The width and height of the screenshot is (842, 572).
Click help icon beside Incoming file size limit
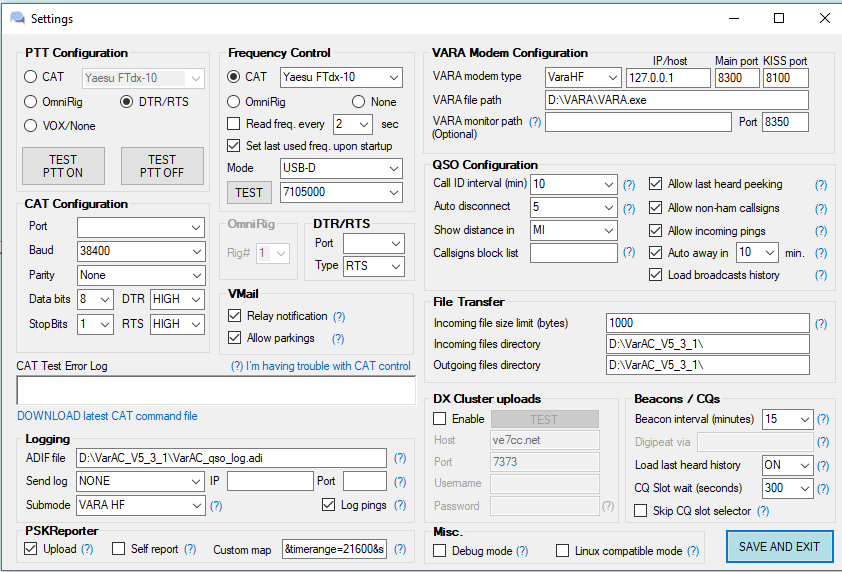(821, 324)
